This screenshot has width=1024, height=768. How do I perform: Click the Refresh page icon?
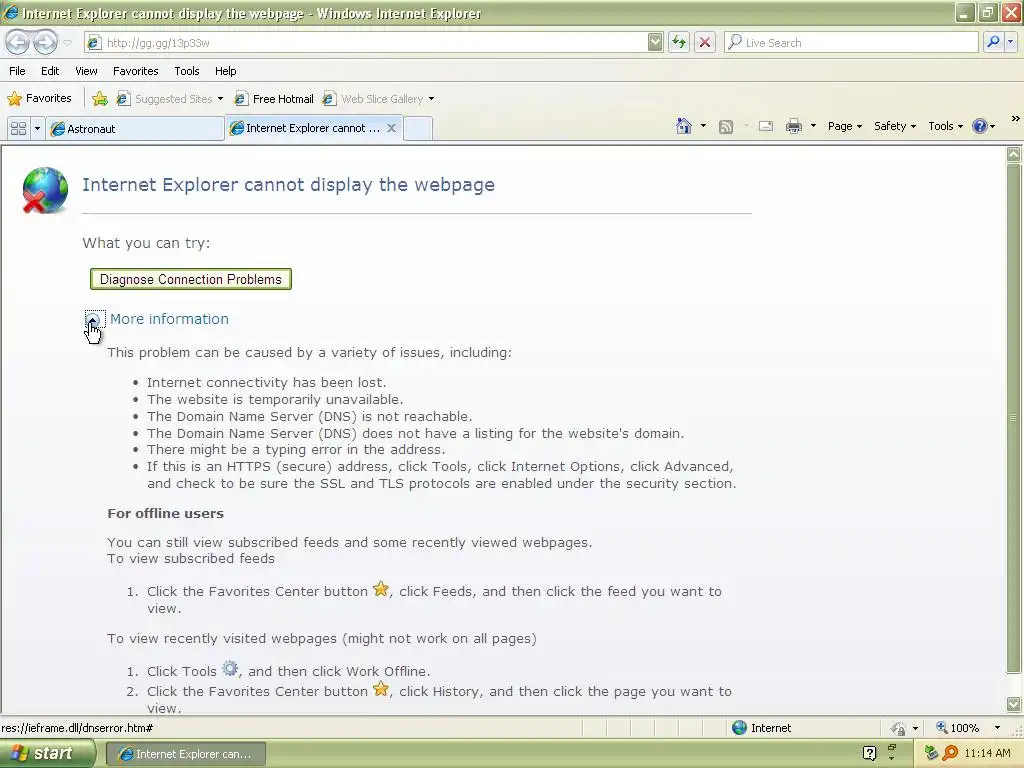[x=679, y=42]
